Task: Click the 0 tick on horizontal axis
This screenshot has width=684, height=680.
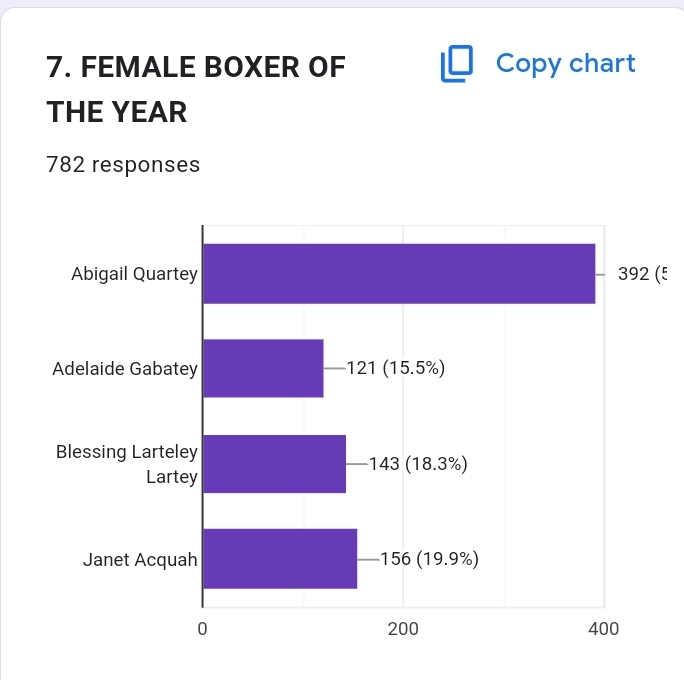Action: [x=202, y=629]
